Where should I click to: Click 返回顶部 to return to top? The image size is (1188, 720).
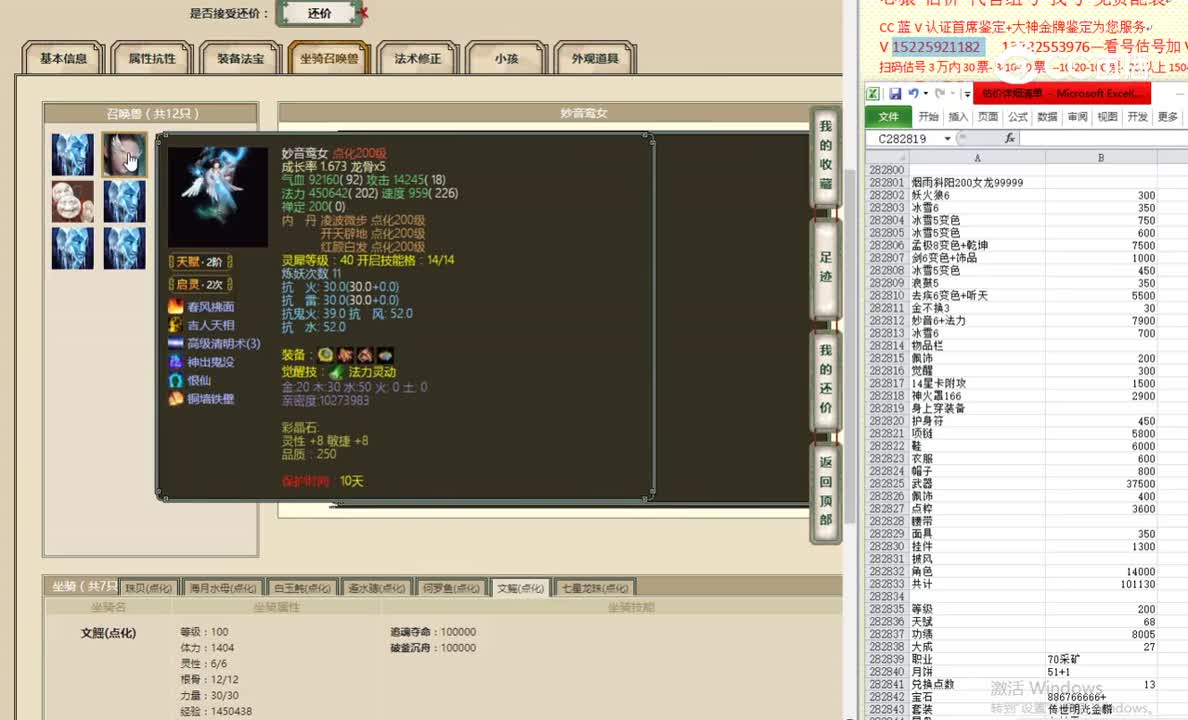point(826,491)
